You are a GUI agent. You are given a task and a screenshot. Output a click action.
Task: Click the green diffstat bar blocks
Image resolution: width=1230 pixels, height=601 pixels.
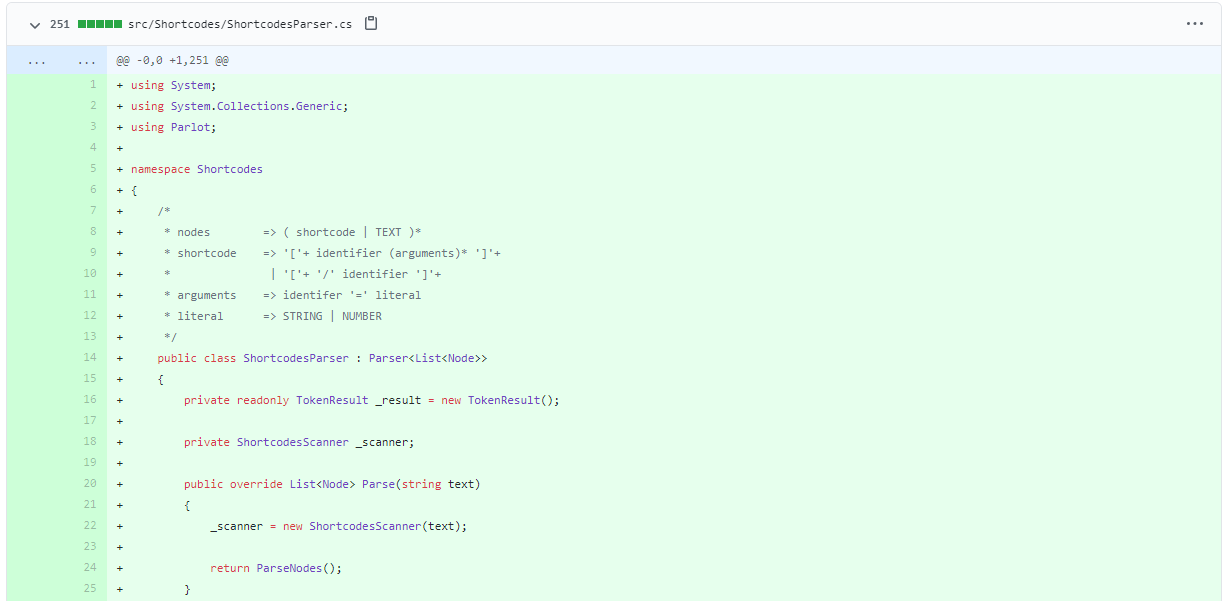click(x=99, y=24)
